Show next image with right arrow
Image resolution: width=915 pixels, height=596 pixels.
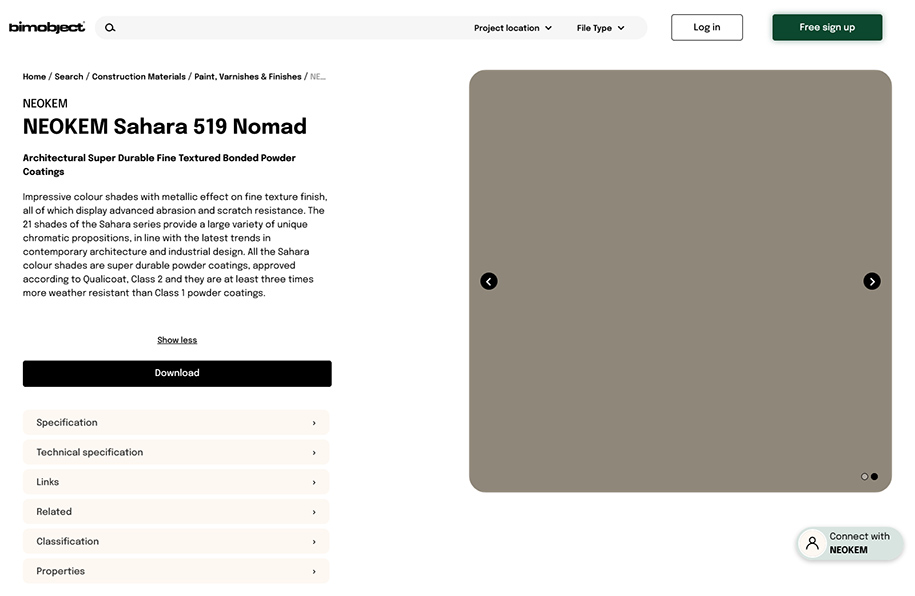(872, 281)
